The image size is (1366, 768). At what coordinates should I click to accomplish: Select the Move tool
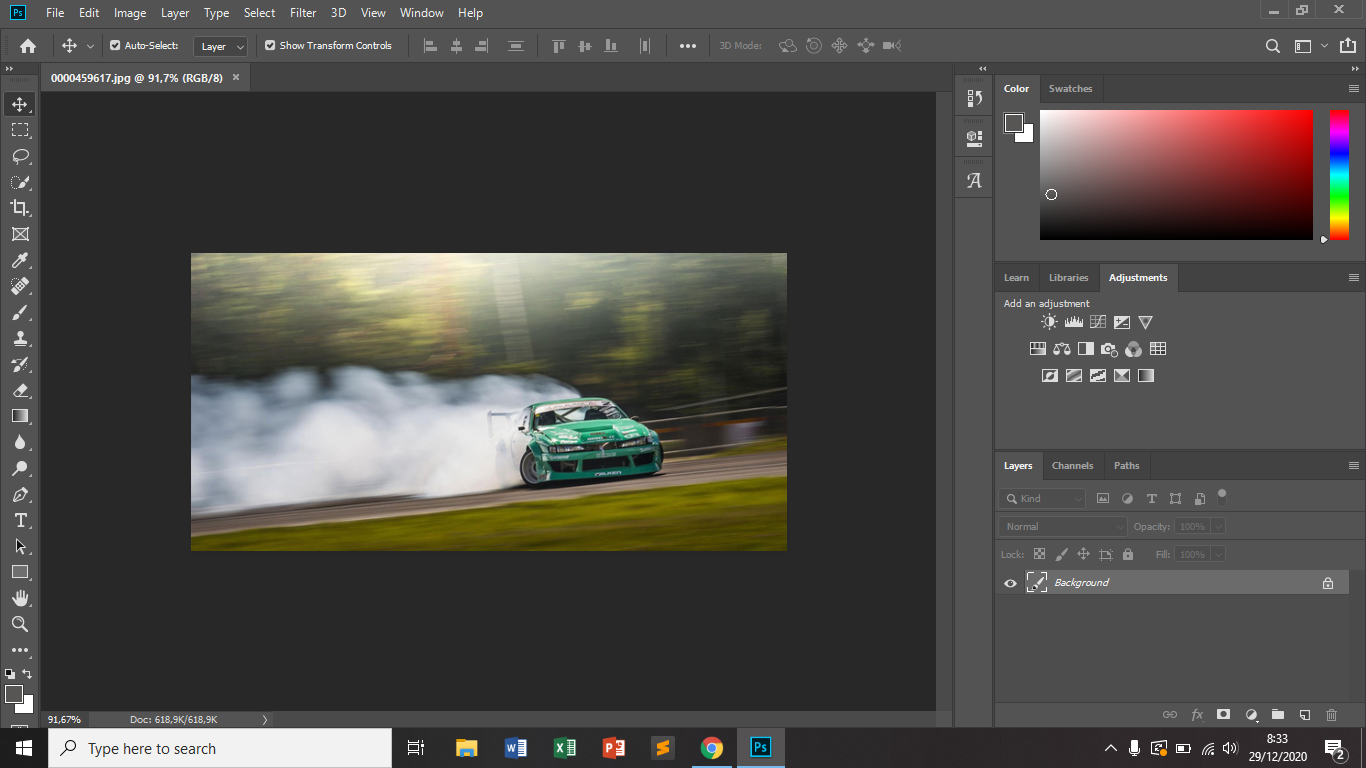pyautogui.click(x=20, y=103)
